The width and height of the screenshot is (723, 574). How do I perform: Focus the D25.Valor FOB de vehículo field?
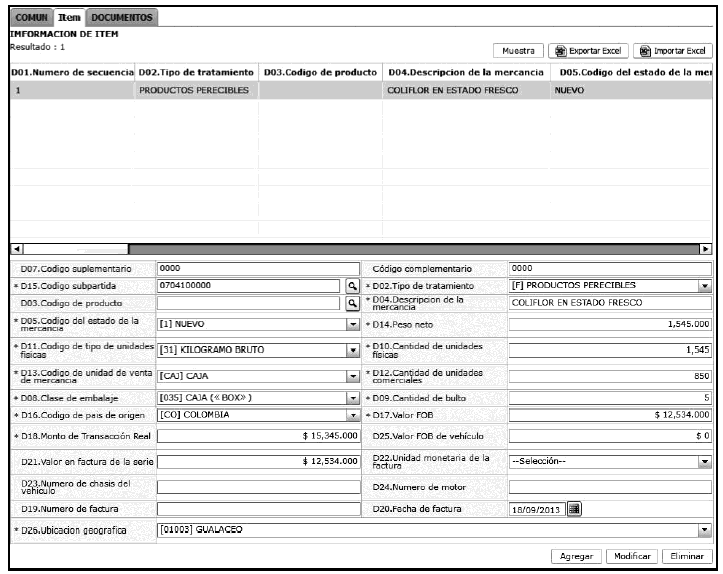(x=610, y=436)
